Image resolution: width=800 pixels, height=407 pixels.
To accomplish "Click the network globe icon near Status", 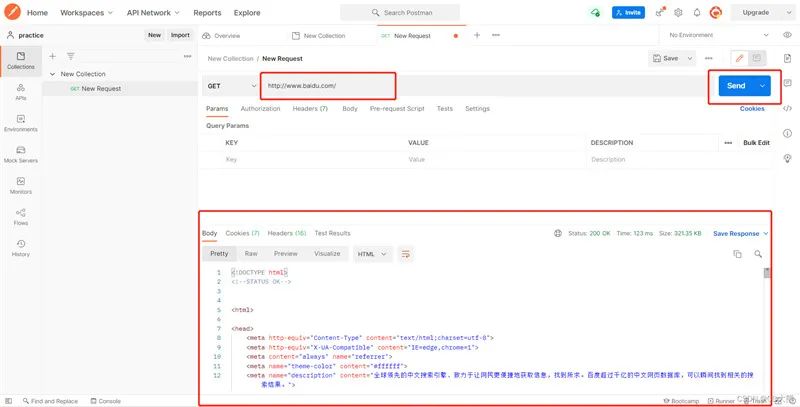I will (558, 233).
